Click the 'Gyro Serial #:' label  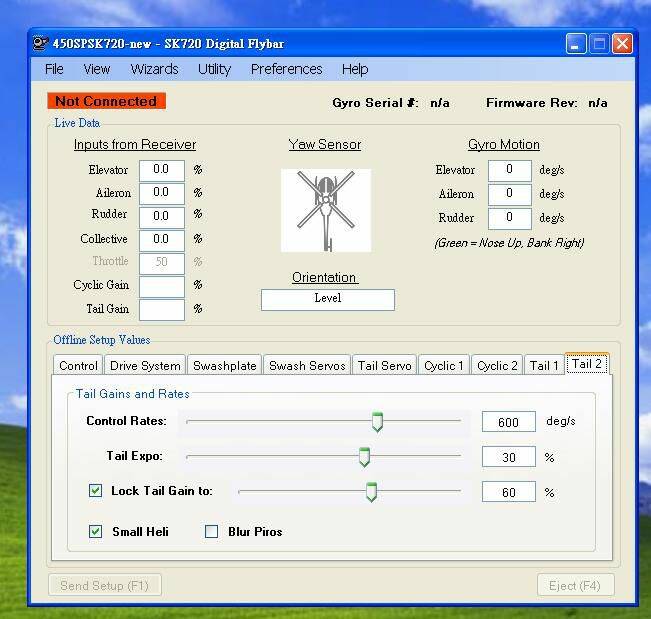(x=375, y=103)
